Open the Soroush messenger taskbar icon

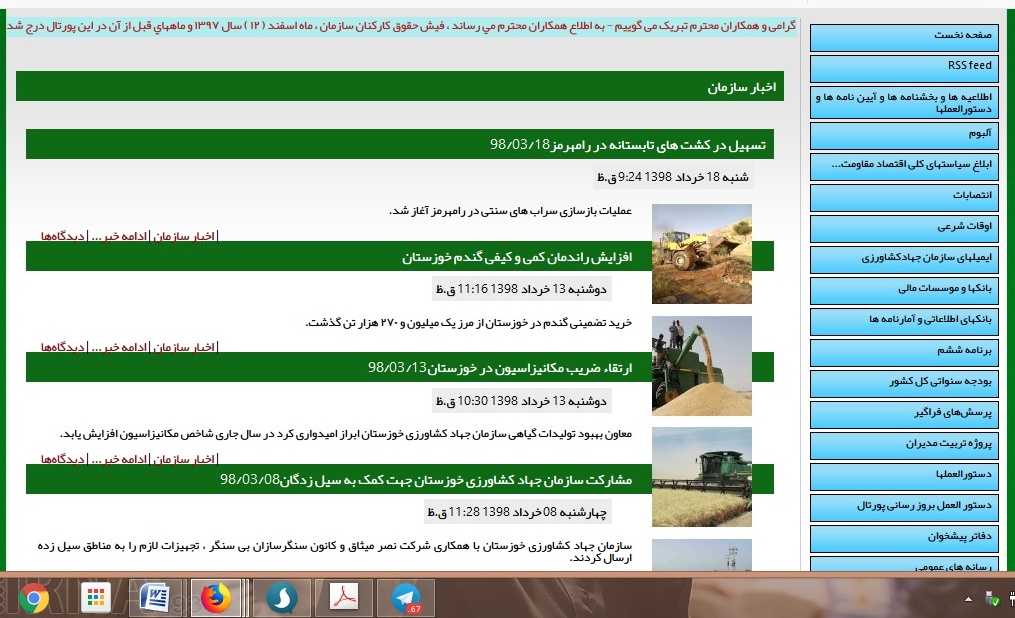pyautogui.click(x=282, y=598)
